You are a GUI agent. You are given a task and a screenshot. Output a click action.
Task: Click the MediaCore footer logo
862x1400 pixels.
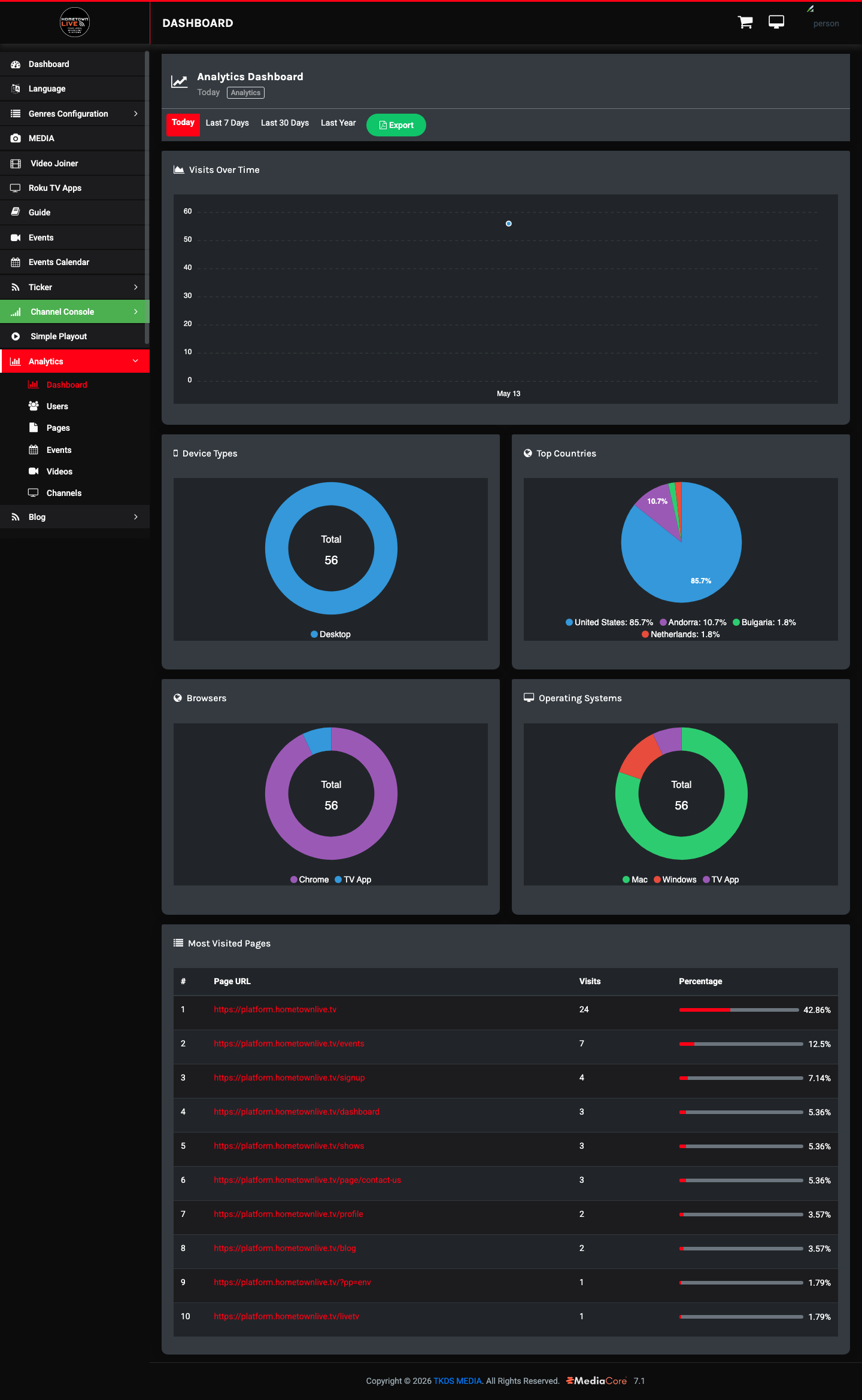596,1381
